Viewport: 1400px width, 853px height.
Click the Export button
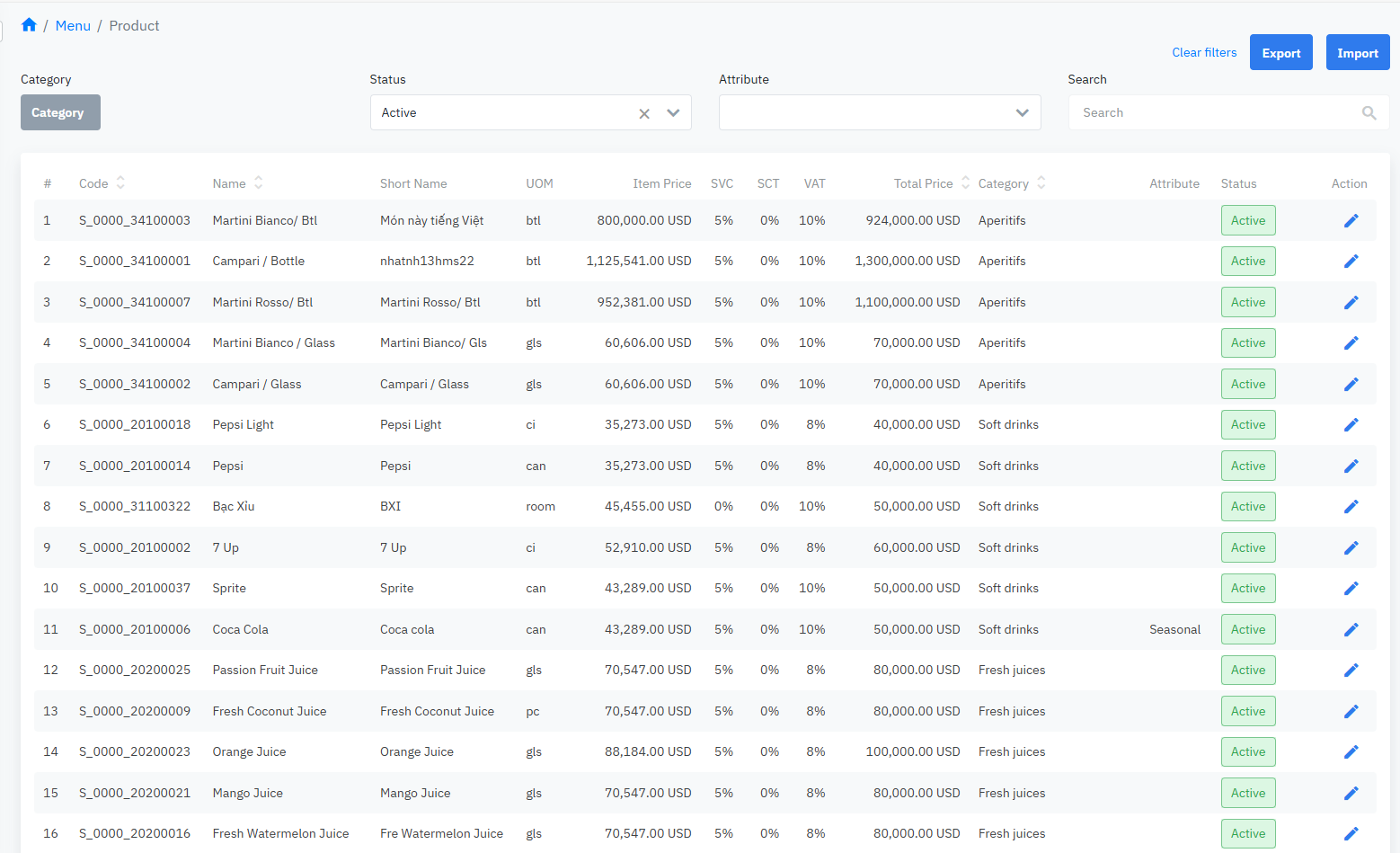coord(1280,53)
